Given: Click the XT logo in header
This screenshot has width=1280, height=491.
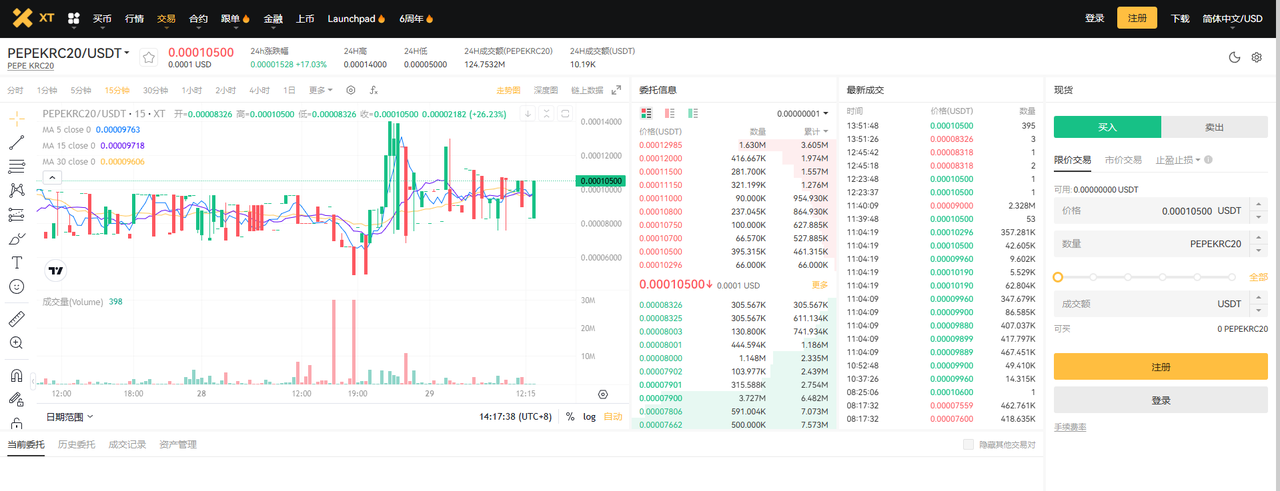Looking at the screenshot, I should click(x=33, y=18).
